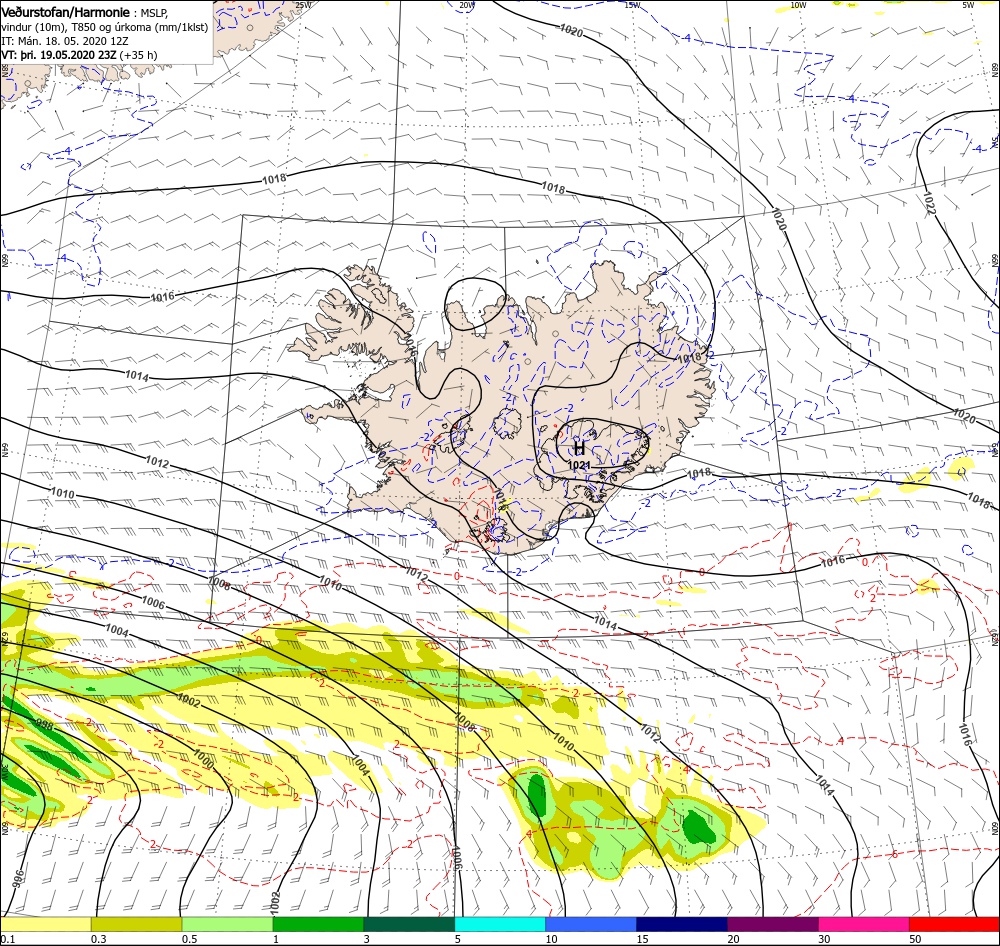This screenshot has height=946, width=1000.
Task: Click the legend value '0.3'
Action: point(99,939)
